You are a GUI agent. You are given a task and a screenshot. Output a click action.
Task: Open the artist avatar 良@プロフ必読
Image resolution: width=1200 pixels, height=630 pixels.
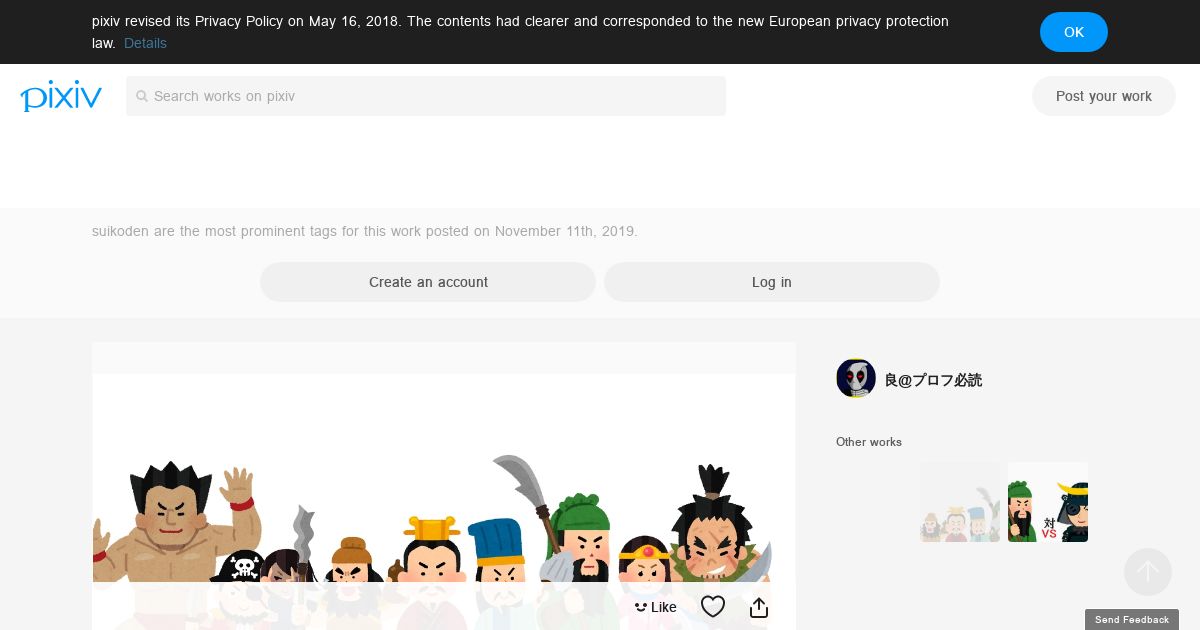(856, 378)
